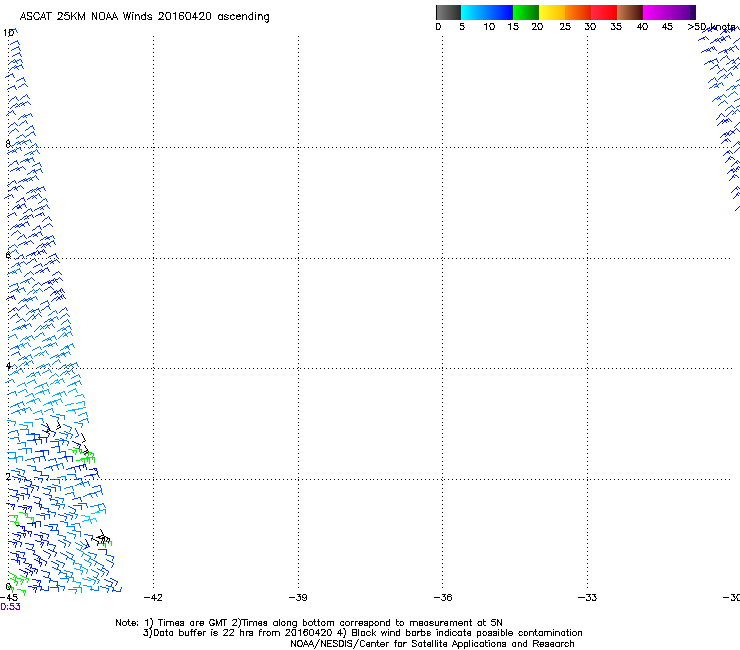Click the longitude label -36
This screenshot has width=740, height=650.
coord(443,598)
